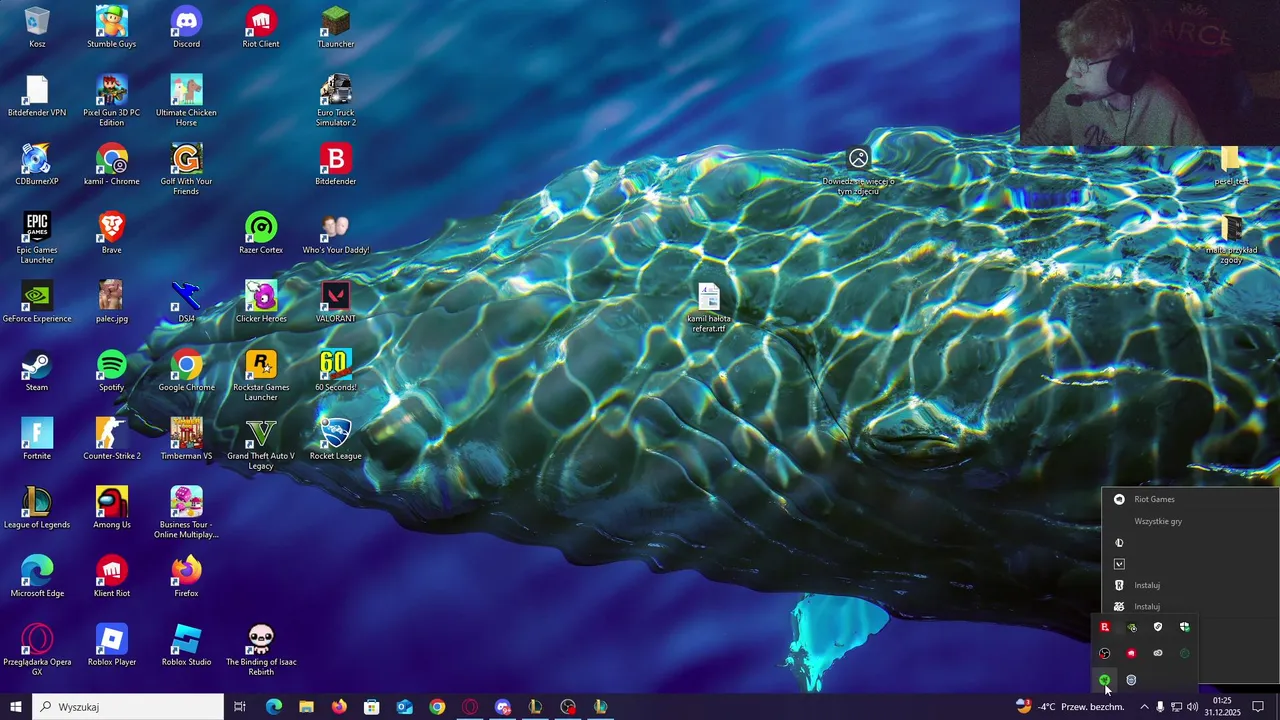Select the Klient Riot desktop icon
Viewport: 1280px width, 720px height.
111,577
